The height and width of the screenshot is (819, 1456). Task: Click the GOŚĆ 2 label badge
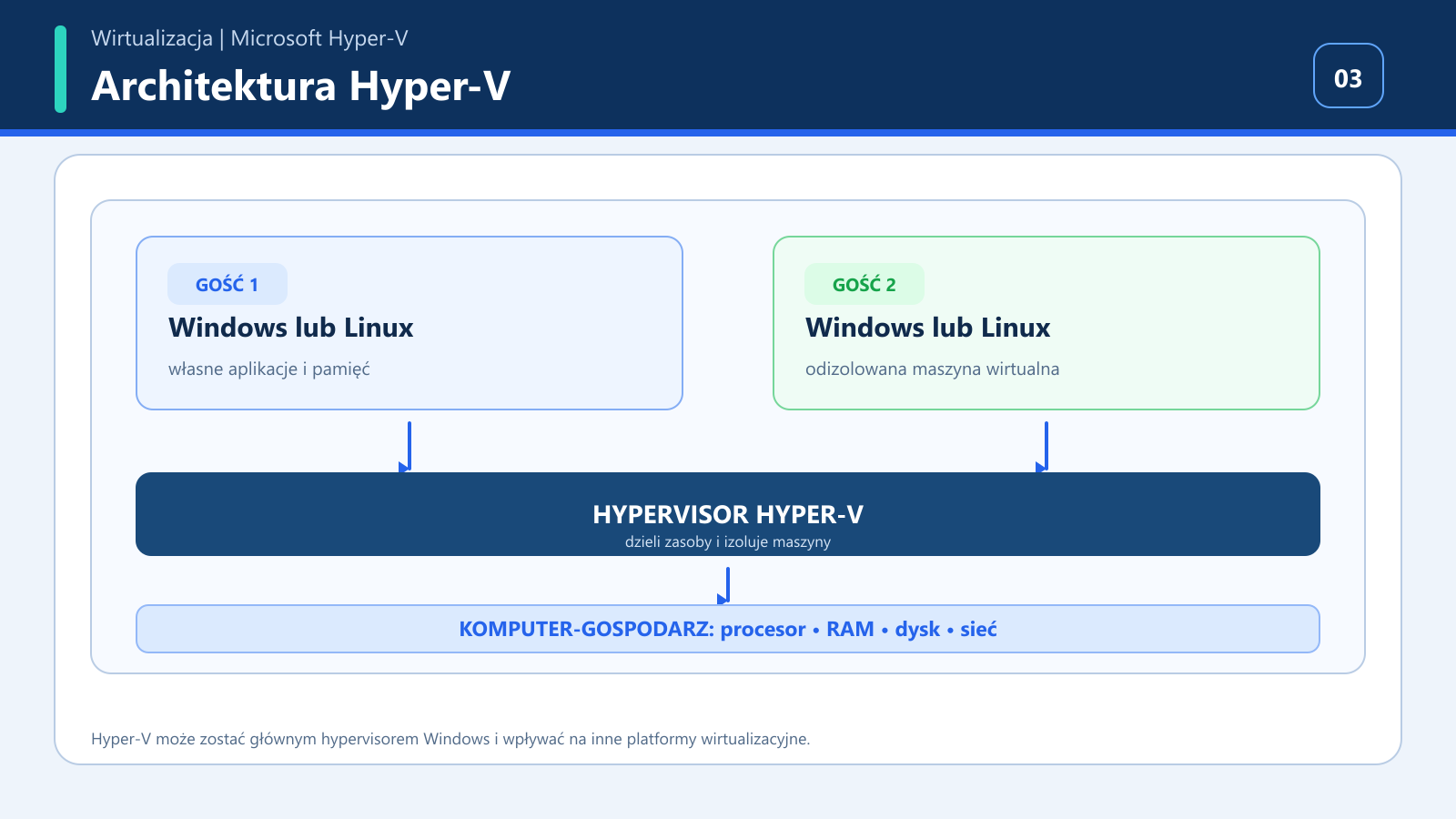(864, 284)
